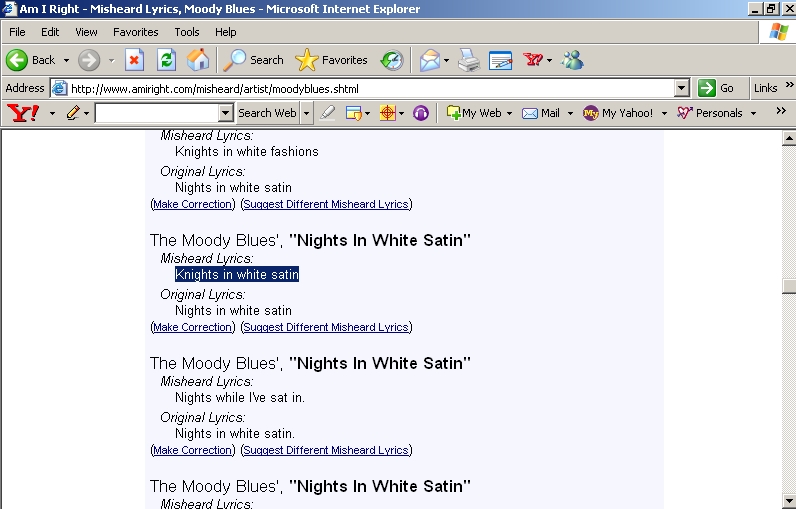Open the Tools menu
The width and height of the screenshot is (796, 509).
(x=187, y=32)
